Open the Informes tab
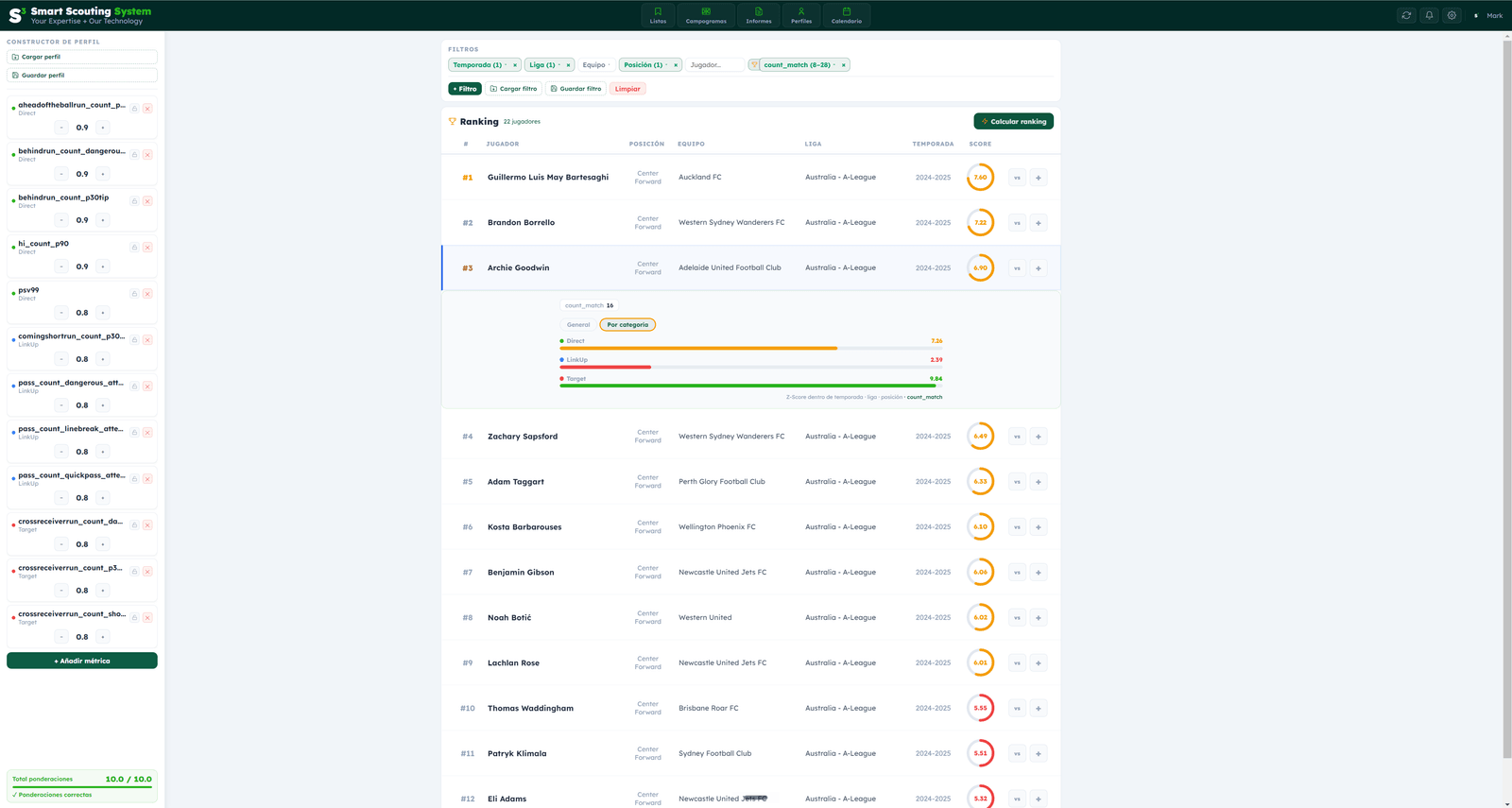 tap(759, 15)
